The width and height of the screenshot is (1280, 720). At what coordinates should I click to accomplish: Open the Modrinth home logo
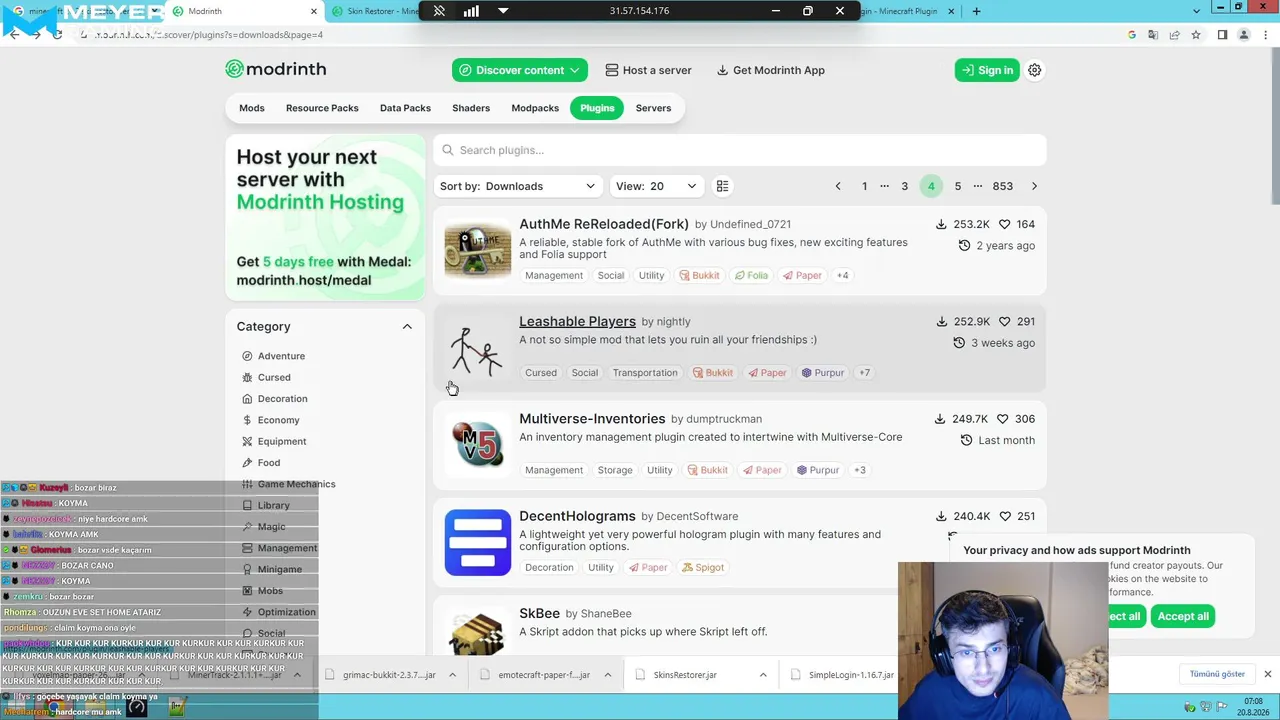click(x=276, y=69)
